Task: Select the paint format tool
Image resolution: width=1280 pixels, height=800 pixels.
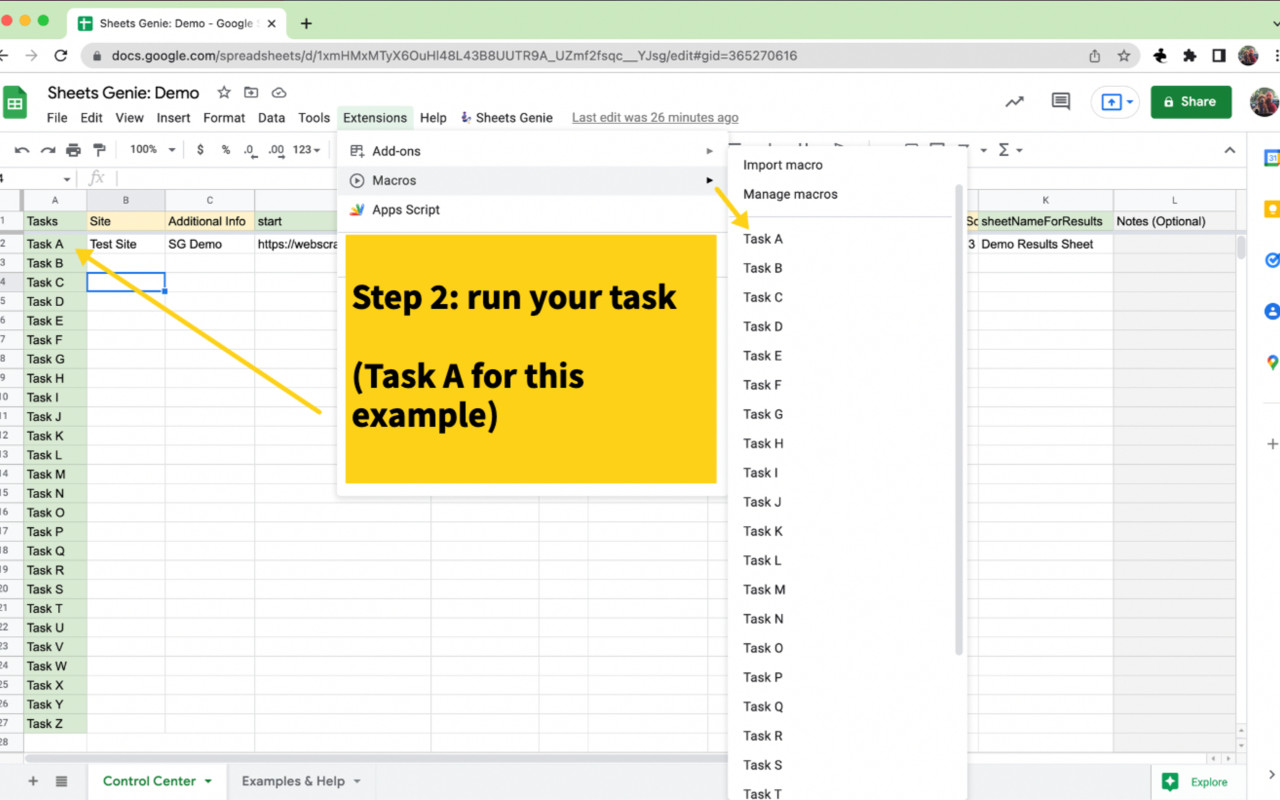Action: [99, 150]
